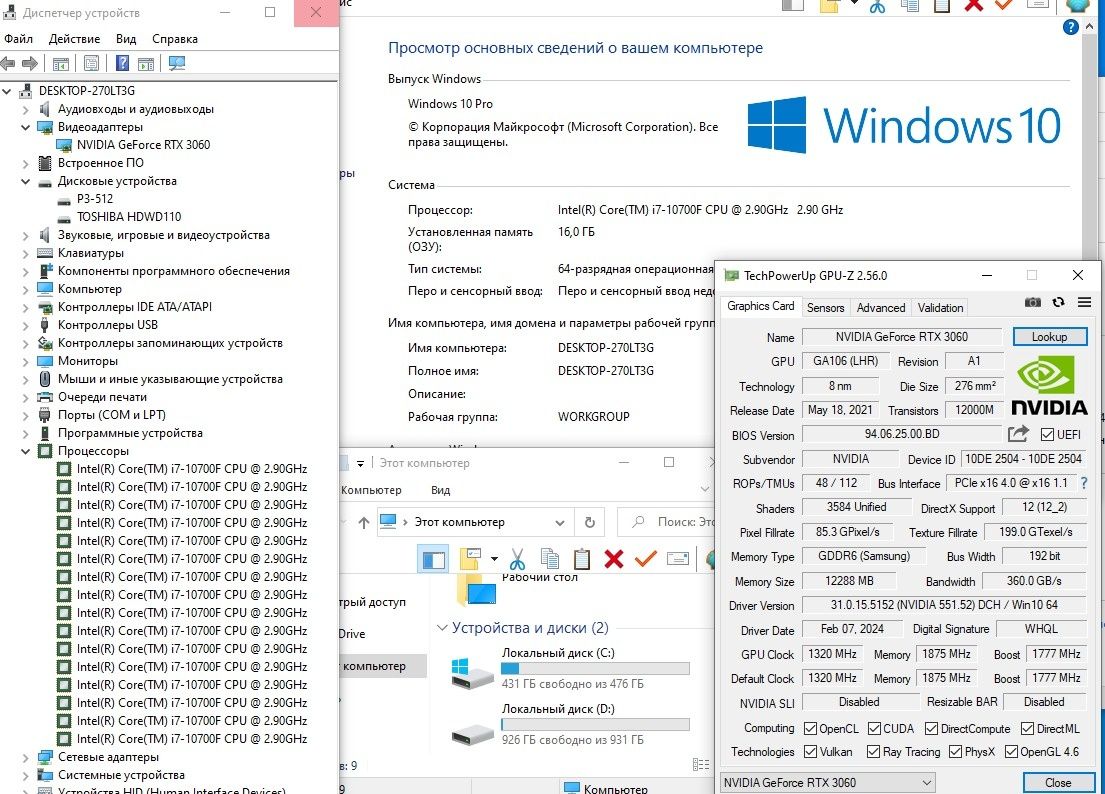This screenshot has width=1105, height=794.
Task: Switch to the Sensors tab
Action: point(825,307)
